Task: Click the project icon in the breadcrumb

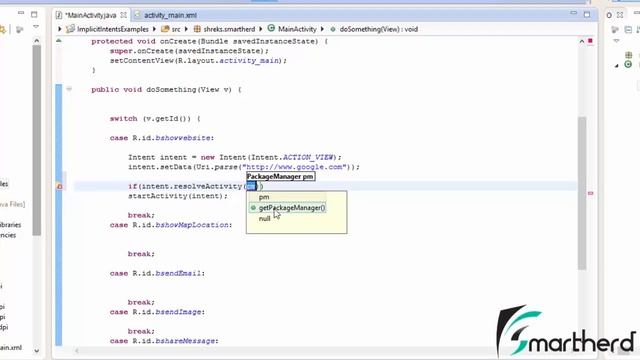Action: (x=71, y=29)
